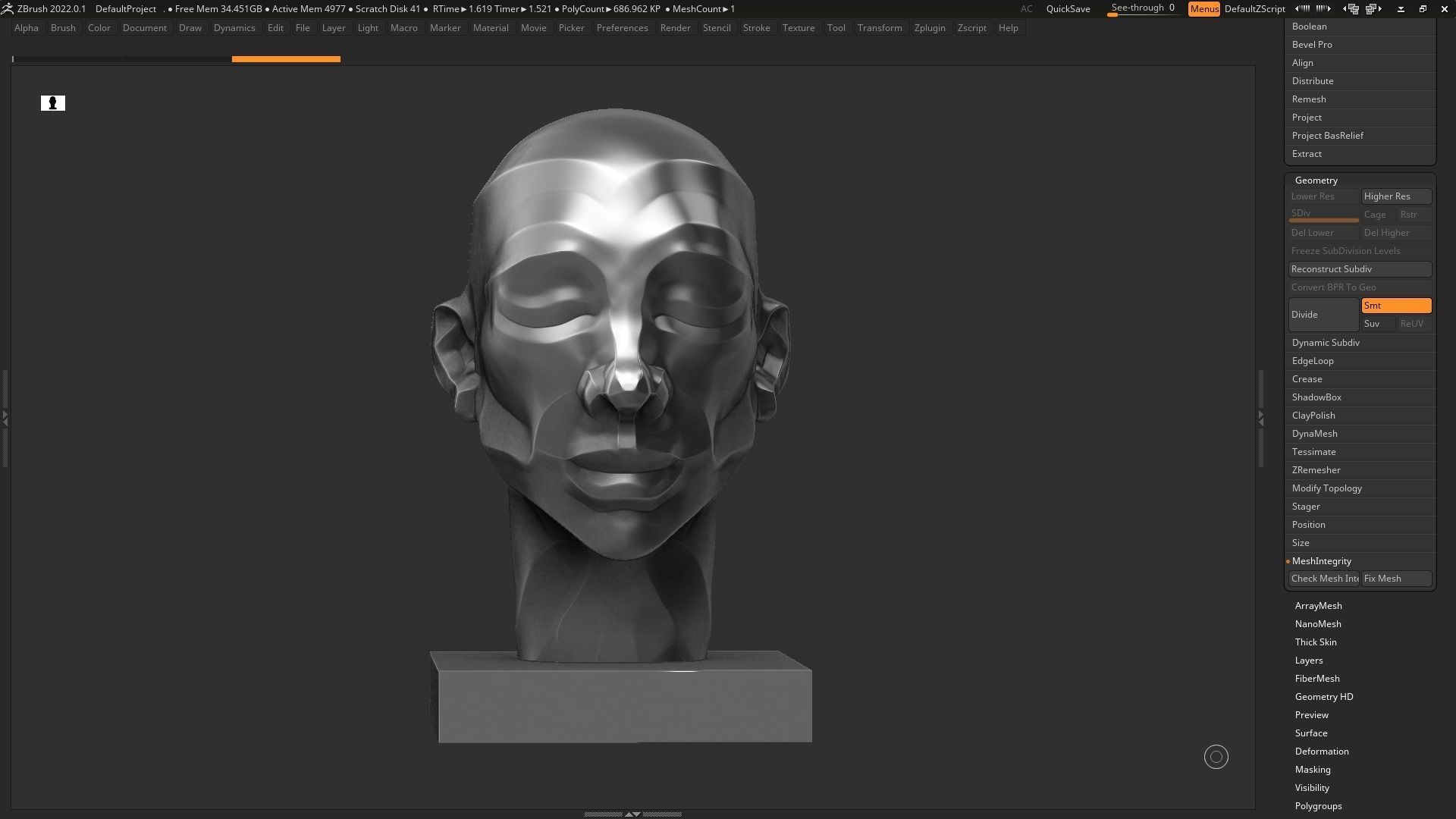Screen dimensions: 1456x819
Task: Toggle the Smt smoothing option
Action: tap(1396, 306)
